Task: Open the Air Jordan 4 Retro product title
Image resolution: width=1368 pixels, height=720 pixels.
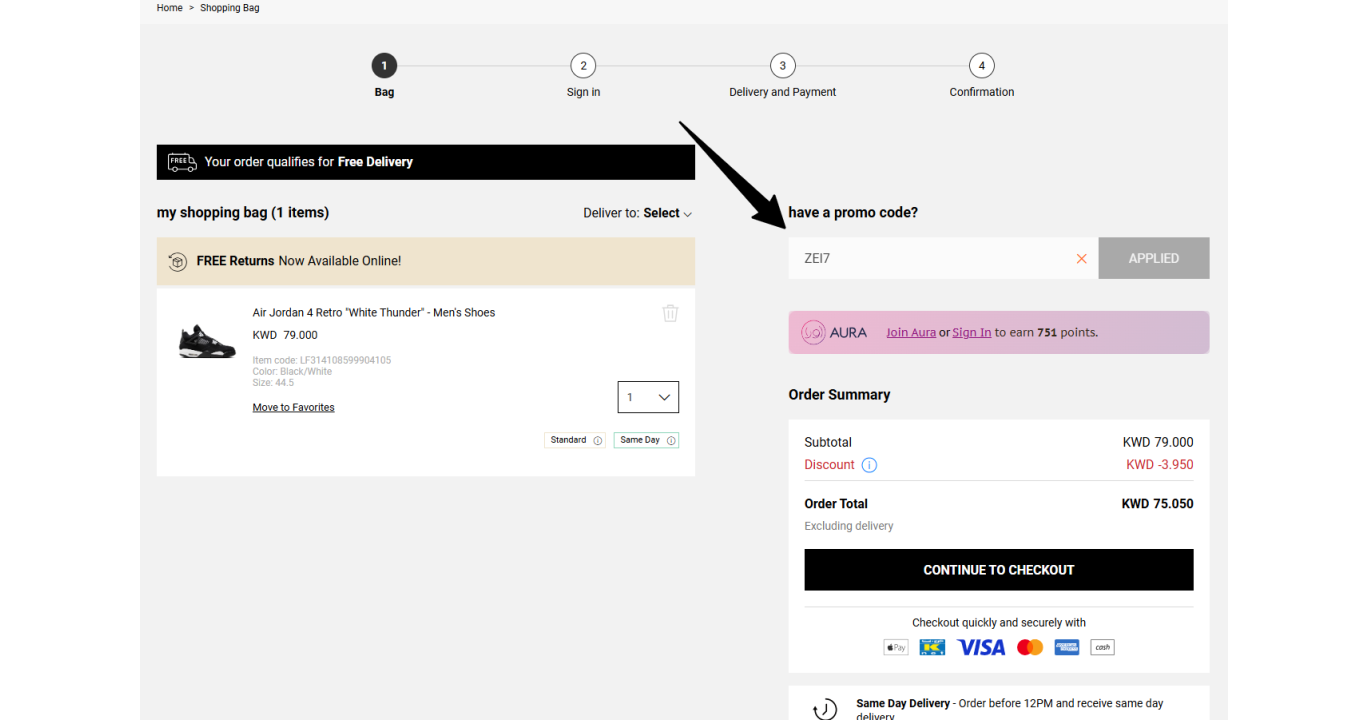Action: tap(374, 313)
